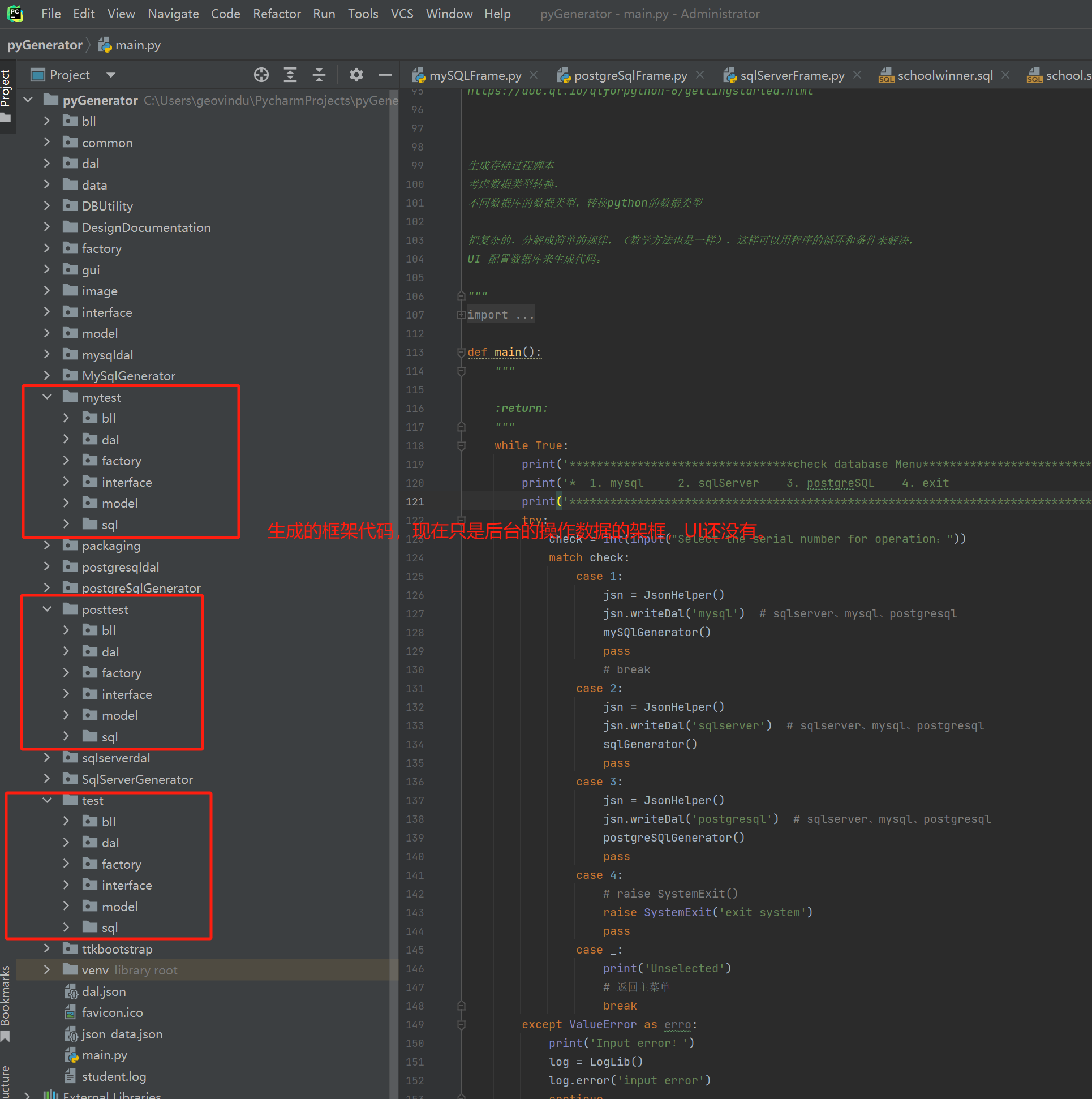
Task: Open the Project view dropdown
Action: coord(111,75)
